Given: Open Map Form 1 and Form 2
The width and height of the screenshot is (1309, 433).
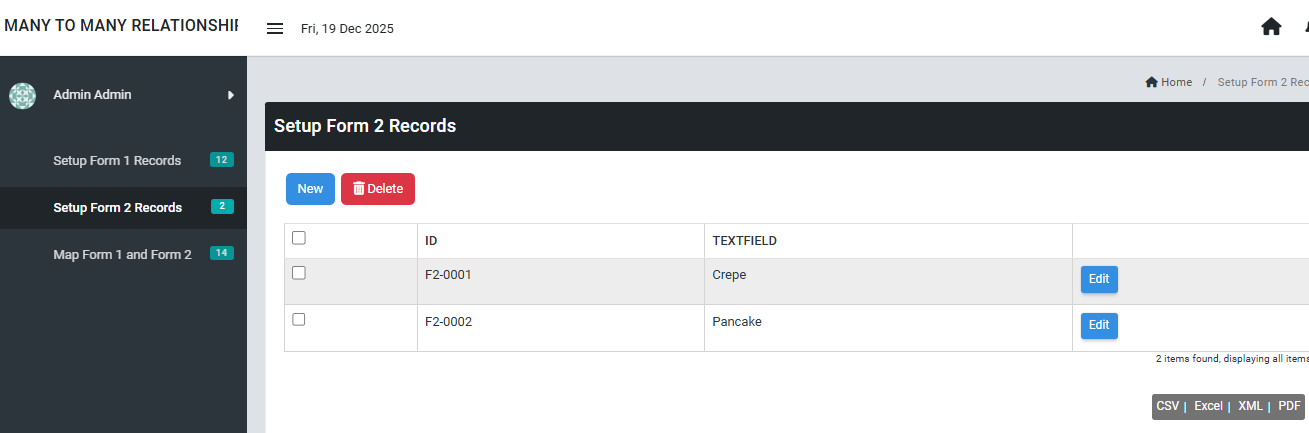Looking at the screenshot, I should pyautogui.click(x=122, y=254).
